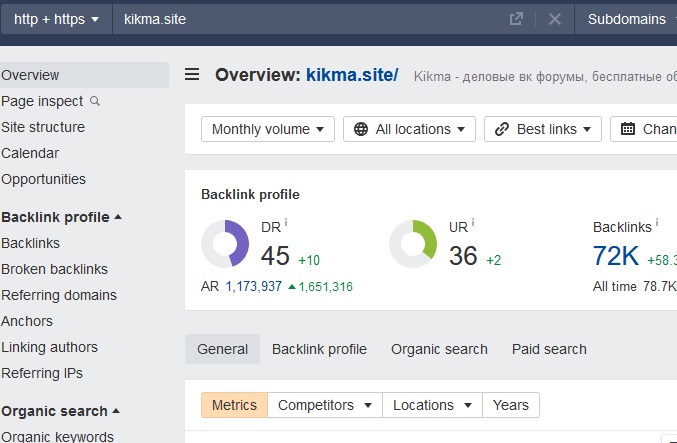Select the Metrics button
This screenshot has height=443, width=677.
[234, 405]
